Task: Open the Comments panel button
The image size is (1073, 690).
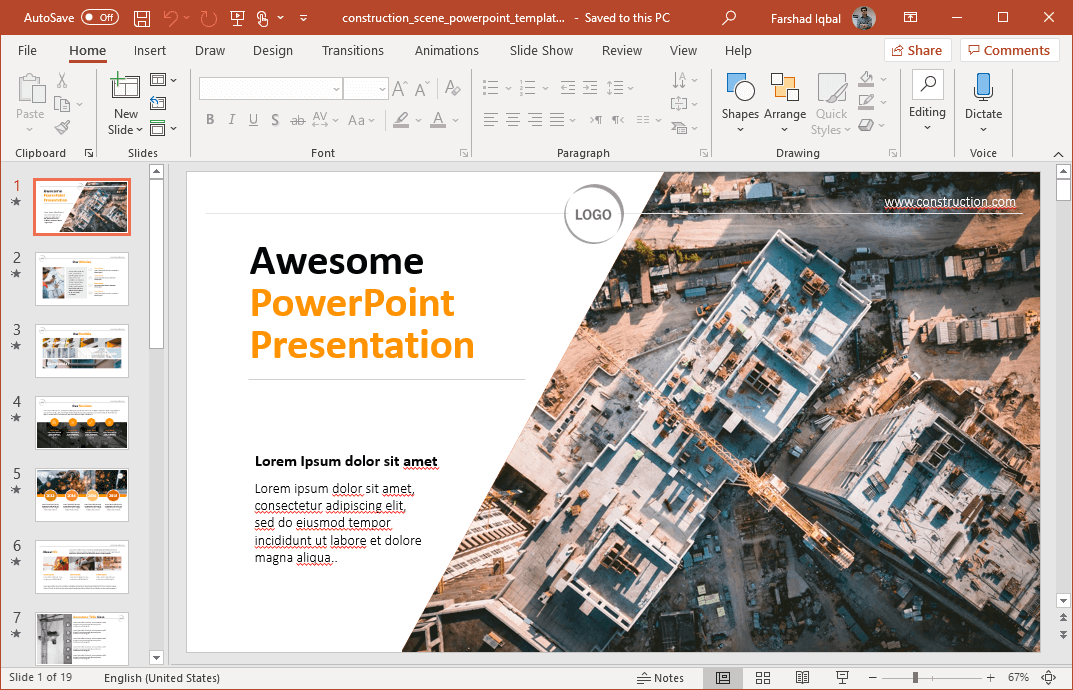Action: coord(1009,49)
